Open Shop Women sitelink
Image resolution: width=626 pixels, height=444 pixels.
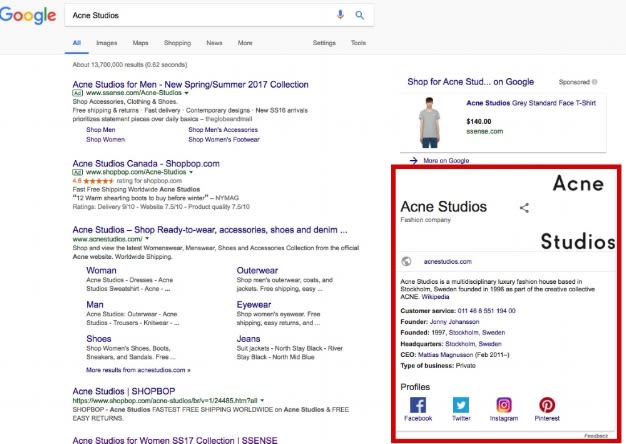click(x=105, y=139)
